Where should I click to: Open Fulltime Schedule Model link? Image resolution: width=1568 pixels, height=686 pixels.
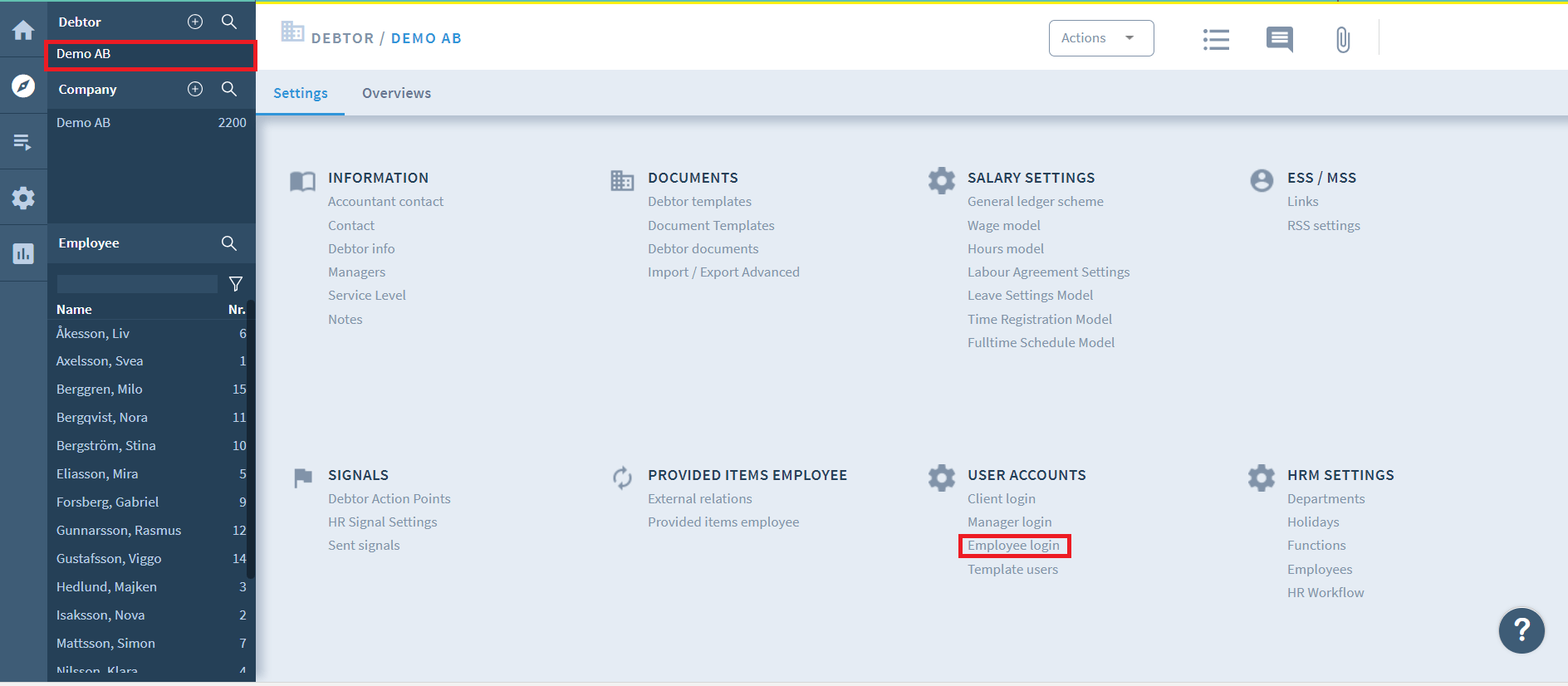[x=1041, y=343]
